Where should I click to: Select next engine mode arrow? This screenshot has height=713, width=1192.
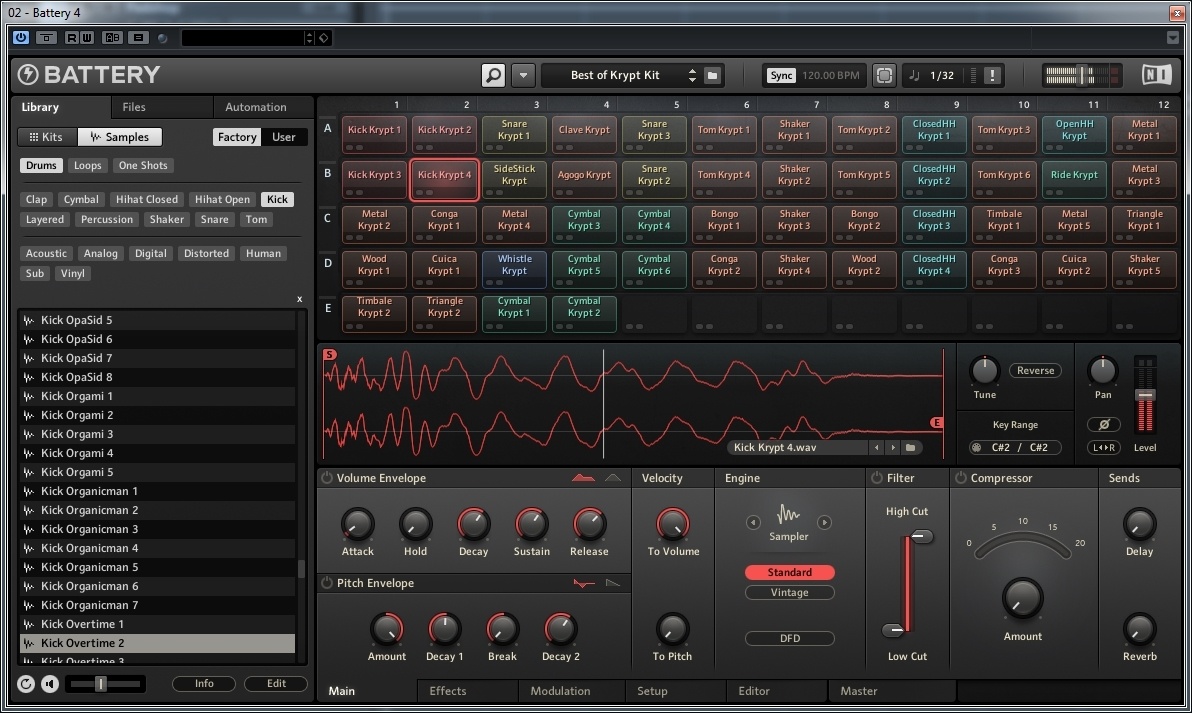pyautogui.click(x=824, y=522)
